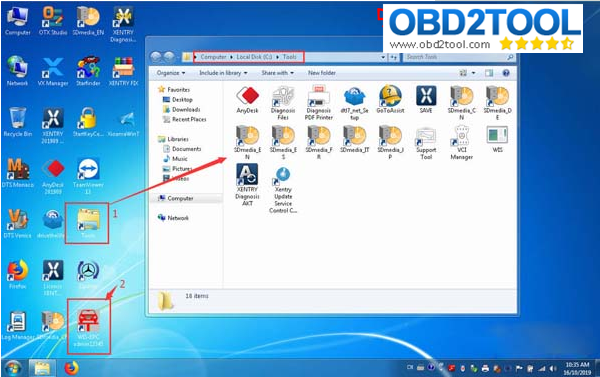Launch Starfinder from the desktop
Viewport: 600px width, 377px height.
88,71
